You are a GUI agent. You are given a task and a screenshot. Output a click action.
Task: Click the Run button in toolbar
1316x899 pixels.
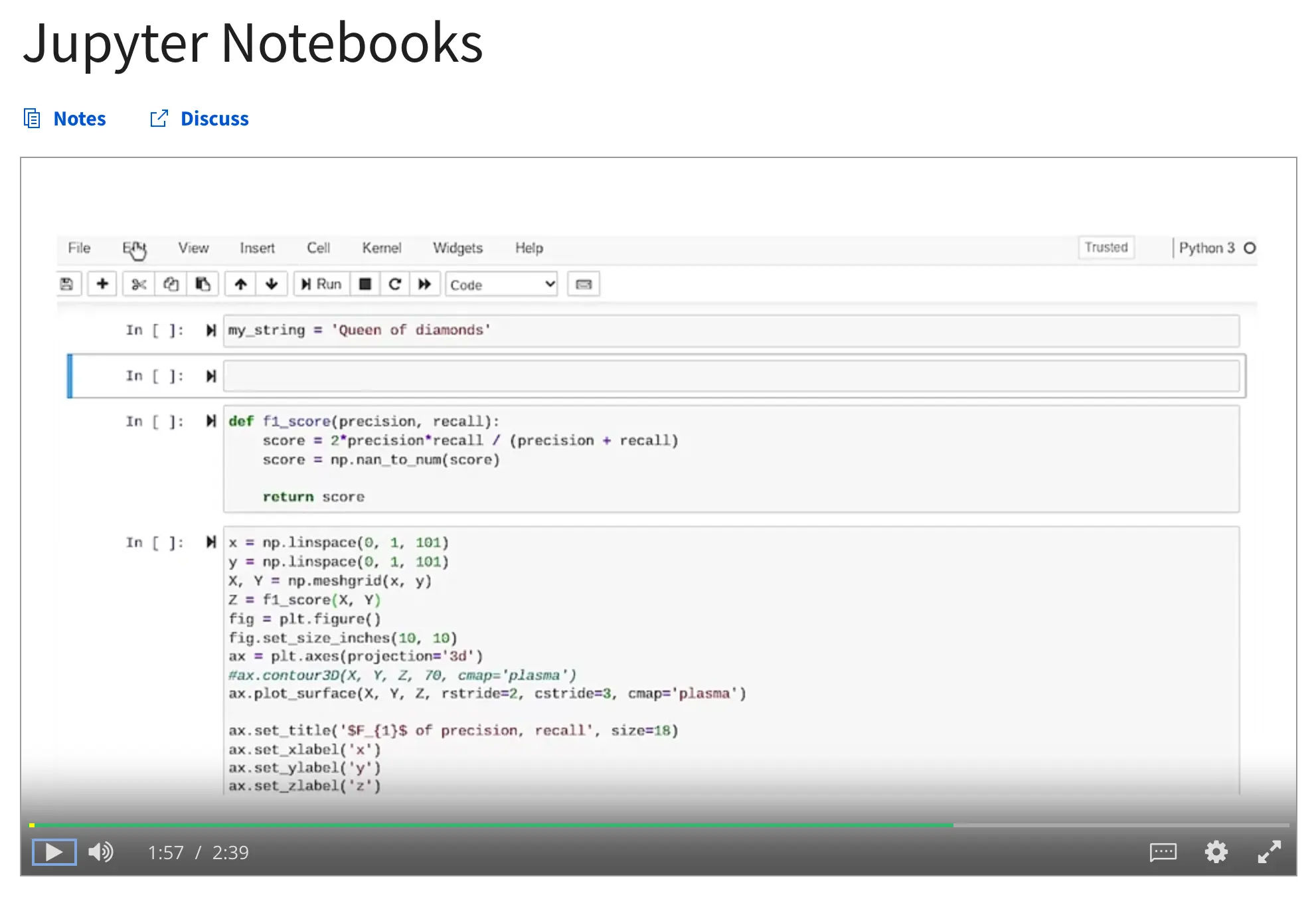click(x=321, y=284)
